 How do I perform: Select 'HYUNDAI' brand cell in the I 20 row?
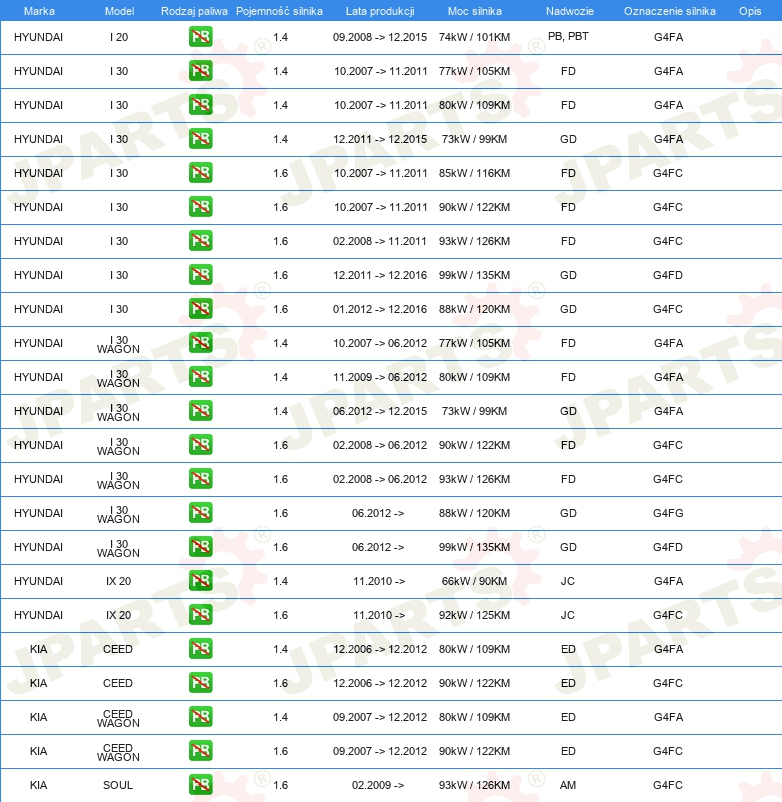click(38, 37)
